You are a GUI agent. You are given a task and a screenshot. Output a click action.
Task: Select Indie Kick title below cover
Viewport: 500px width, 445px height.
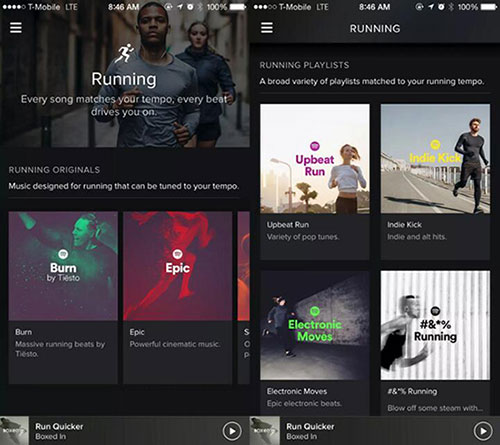point(404,225)
